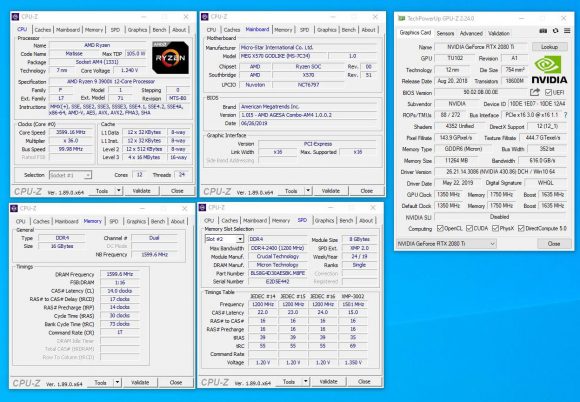
Task: Click Memory Type GDDR6 (Micron) field
Action: coord(463,149)
